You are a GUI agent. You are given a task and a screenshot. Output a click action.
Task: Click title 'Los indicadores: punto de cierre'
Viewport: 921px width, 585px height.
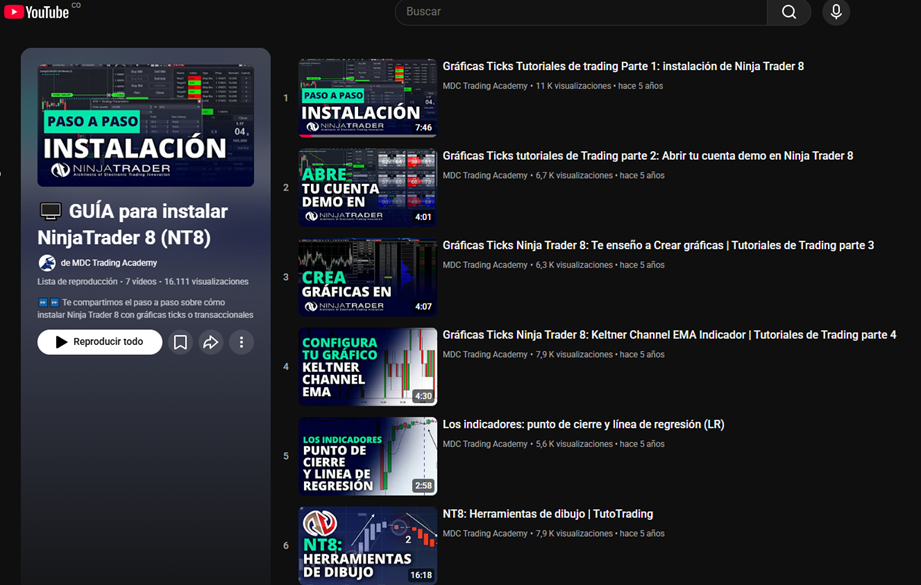(x=583, y=425)
